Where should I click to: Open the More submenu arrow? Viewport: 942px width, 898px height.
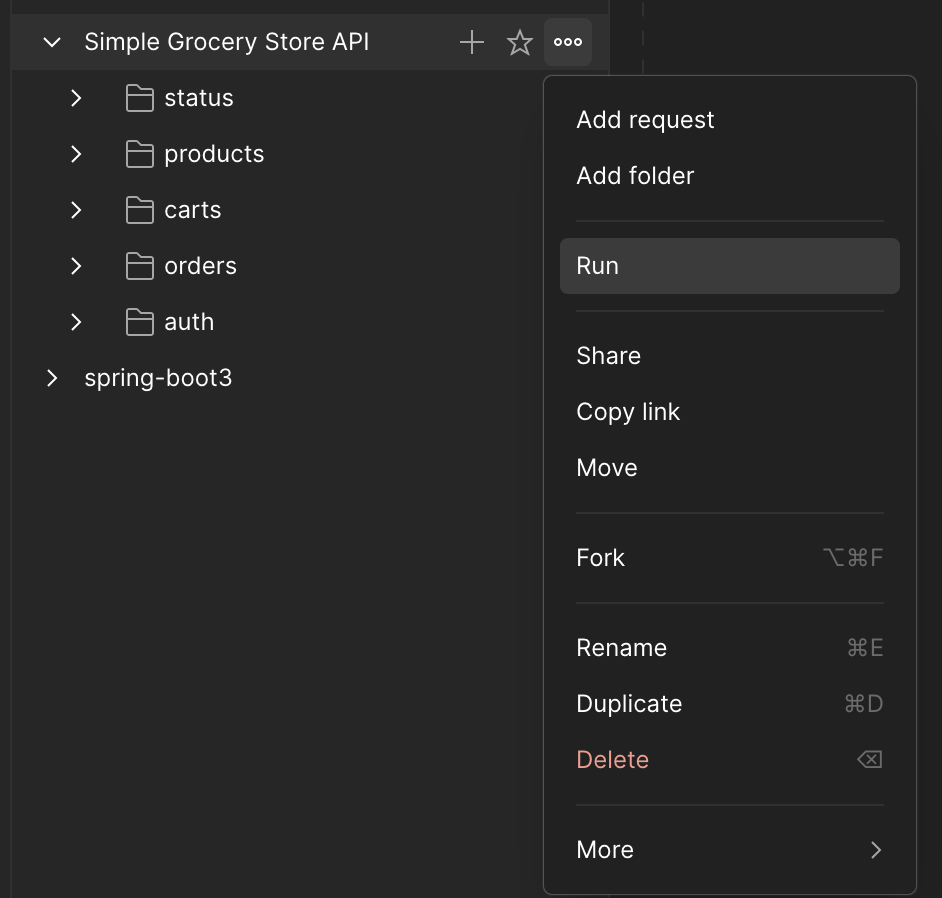pos(876,849)
